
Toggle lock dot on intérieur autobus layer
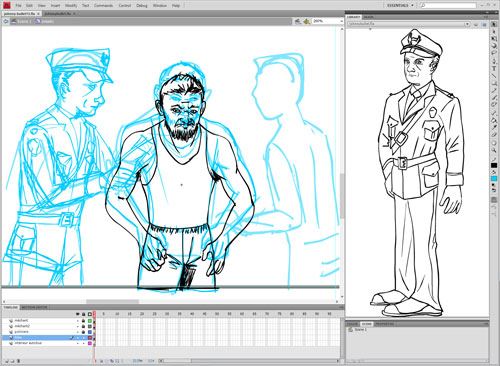pos(83,343)
